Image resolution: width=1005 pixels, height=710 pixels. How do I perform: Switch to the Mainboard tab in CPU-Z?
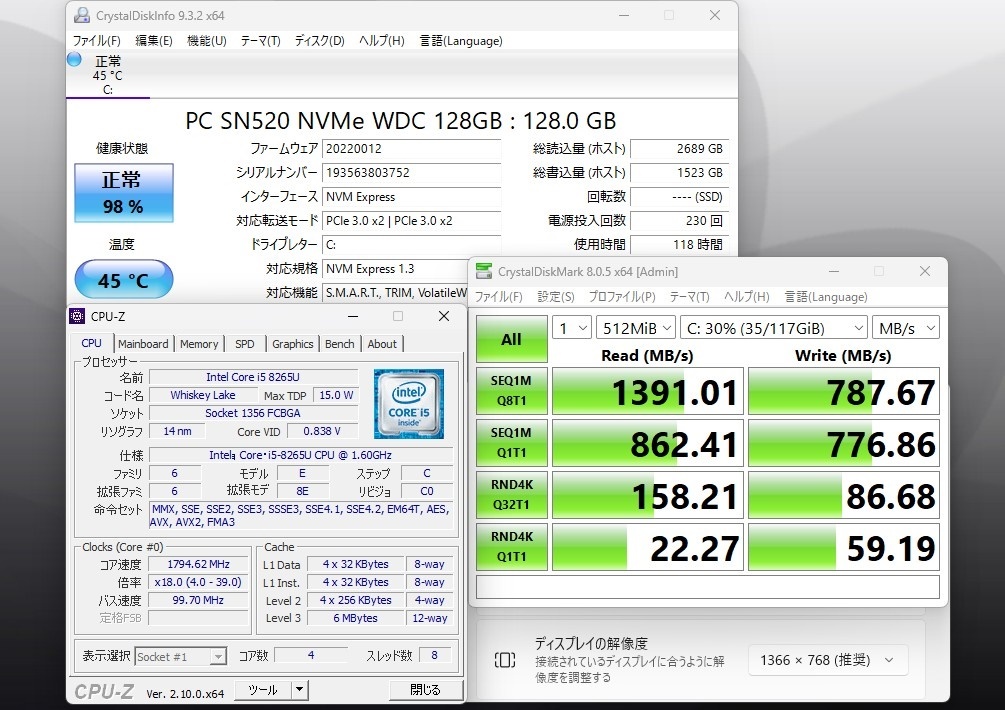143,344
